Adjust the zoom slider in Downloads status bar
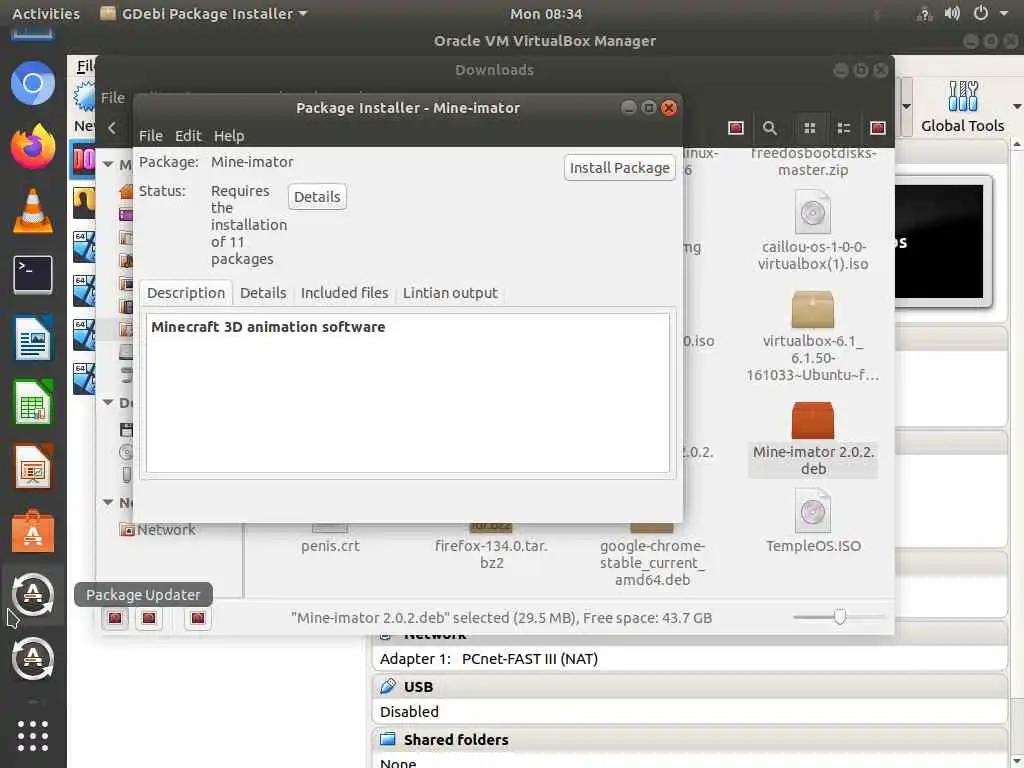The height and width of the screenshot is (768, 1024). click(839, 616)
